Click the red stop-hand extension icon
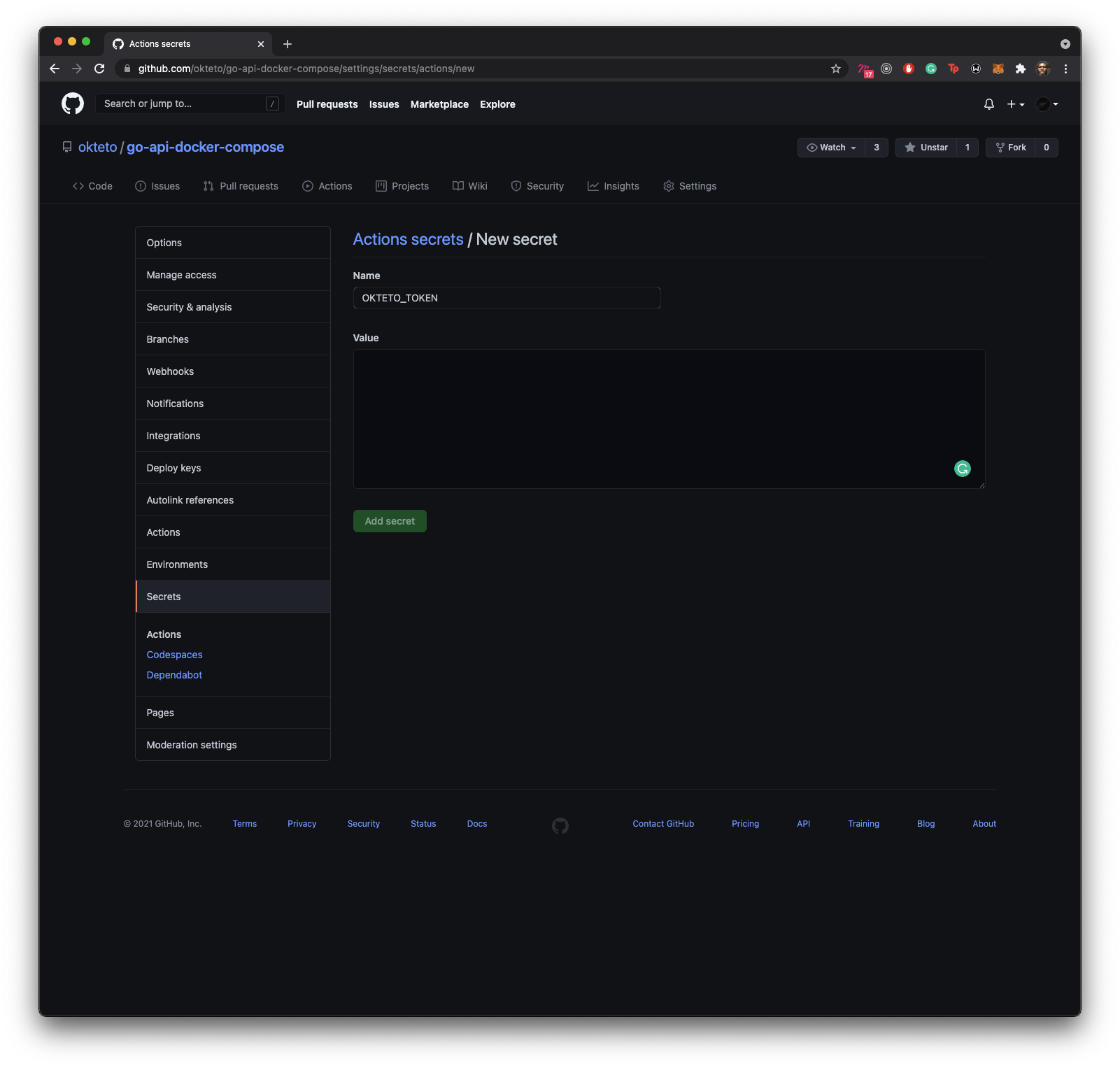Screen dimensions: 1120x1068 tap(909, 69)
